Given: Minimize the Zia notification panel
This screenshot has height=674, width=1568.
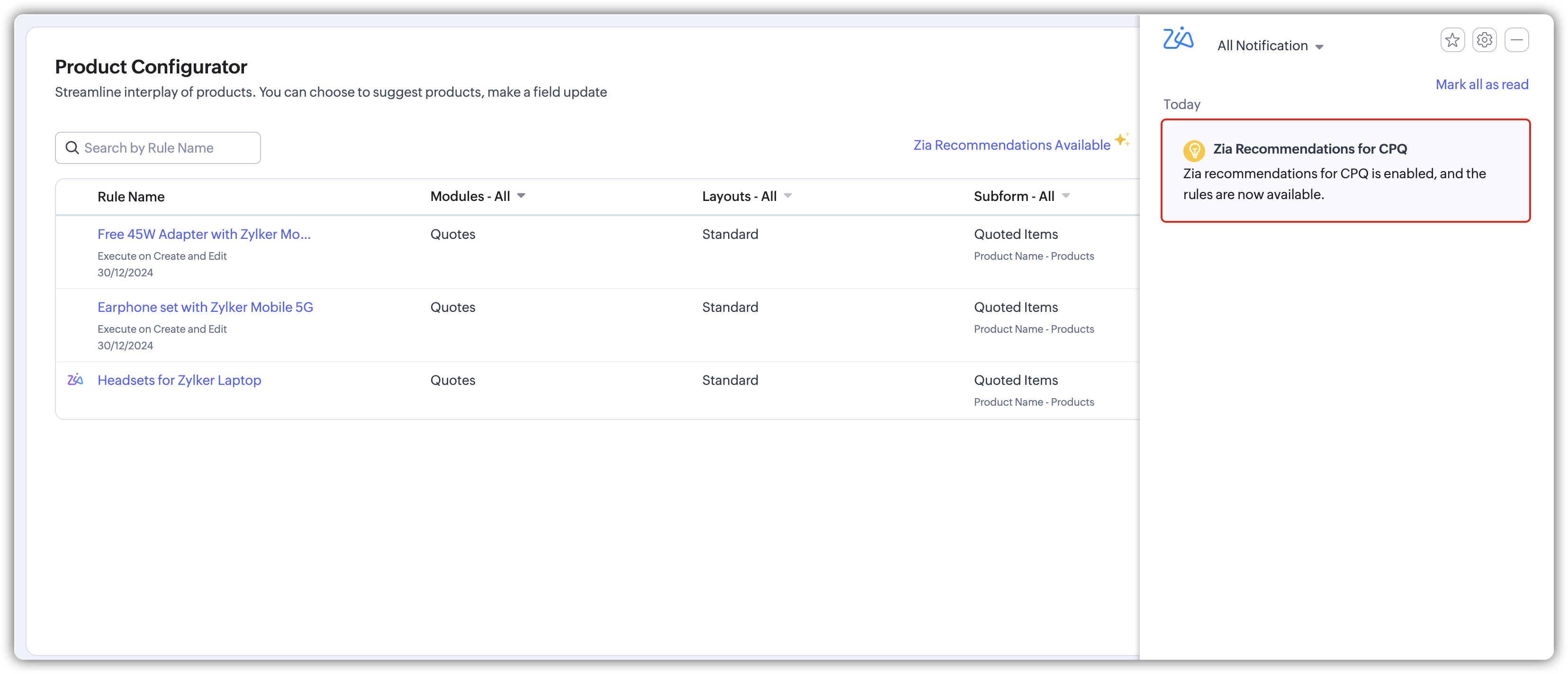Looking at the screenshot, I should point(1516,40).
